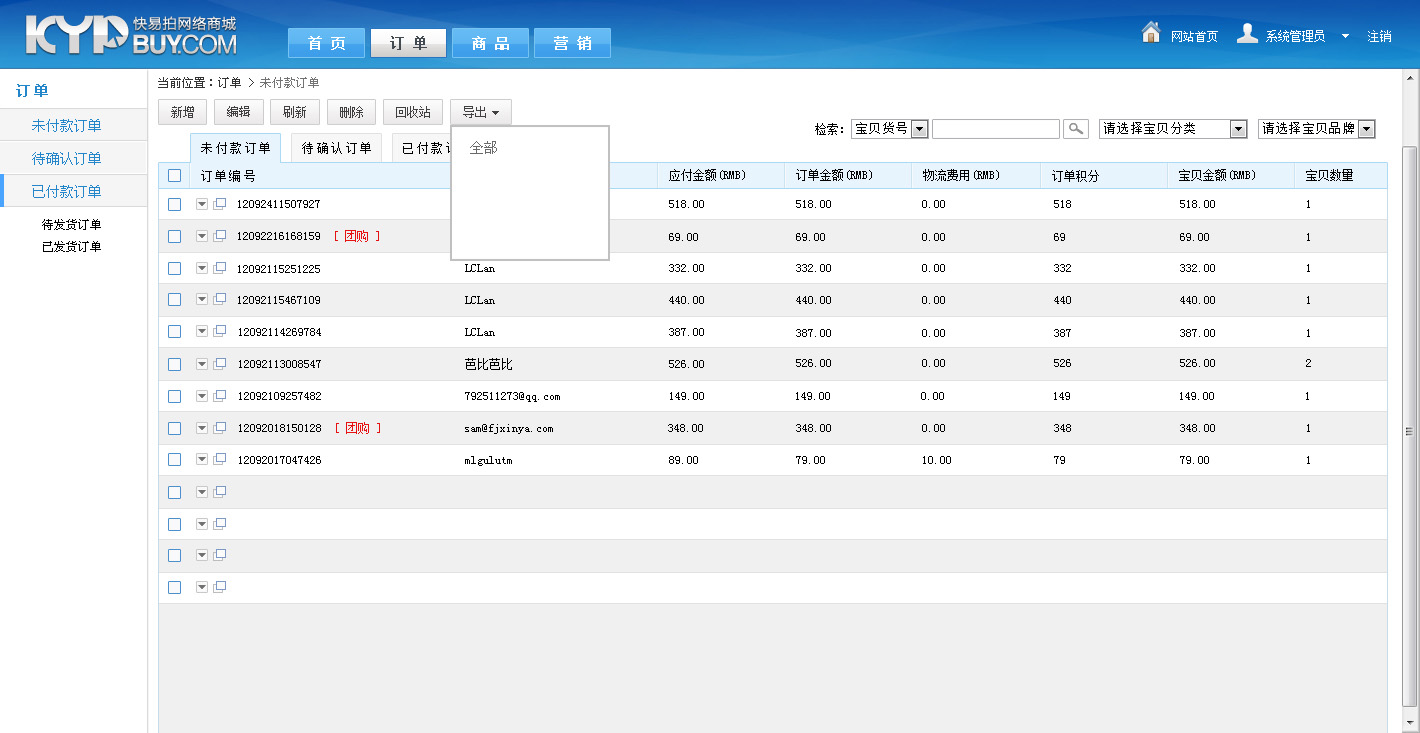Check the box for order 12092114269784

click(x=175, y=331)
